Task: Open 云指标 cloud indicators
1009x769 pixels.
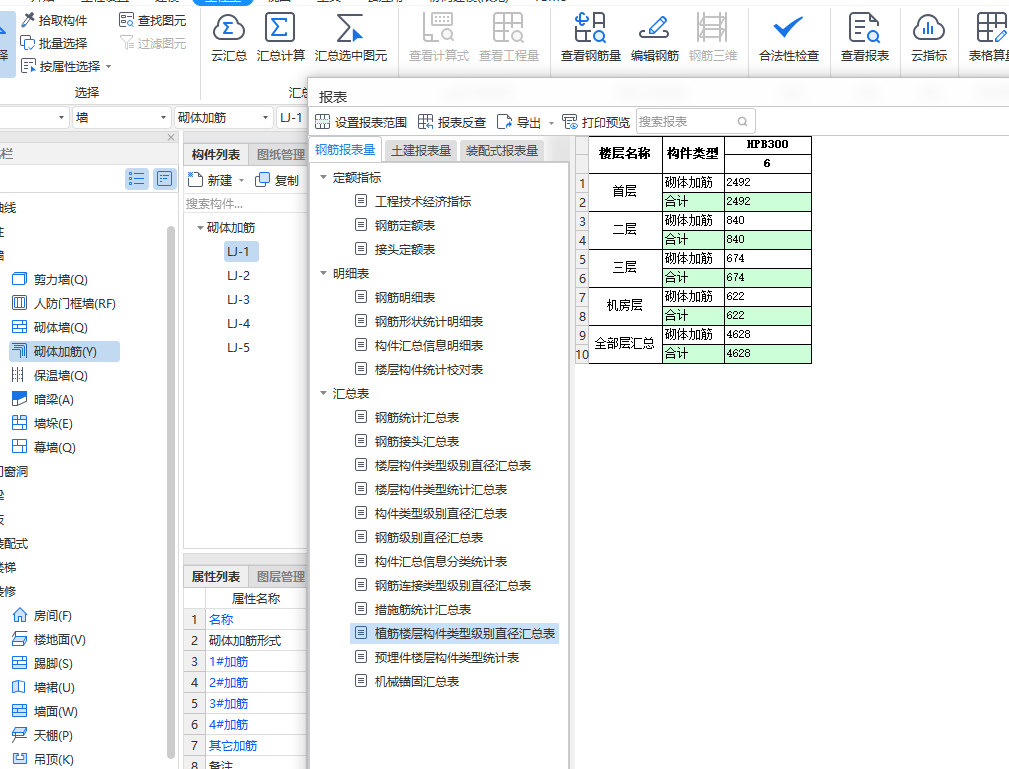Action: point(929,37)
